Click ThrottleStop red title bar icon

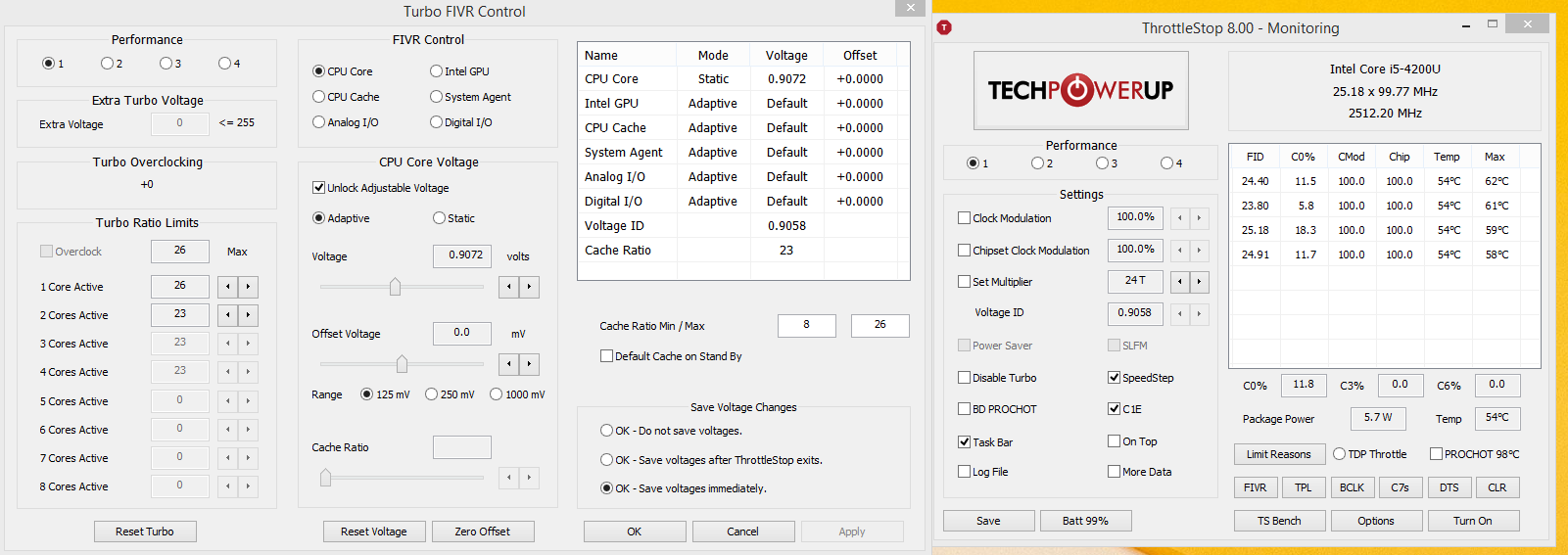[x=944, y=27]
